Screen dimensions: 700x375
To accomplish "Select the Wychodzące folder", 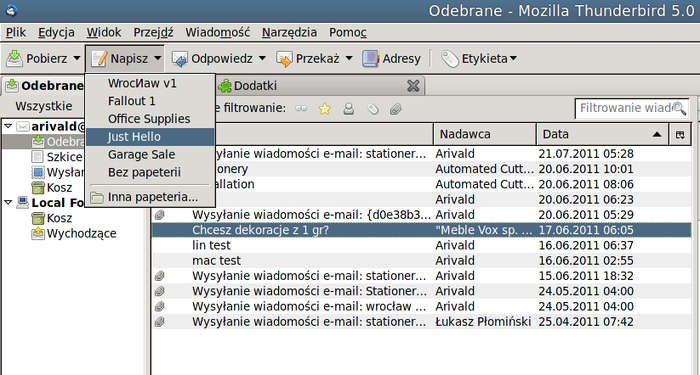I will coord(74,233).
